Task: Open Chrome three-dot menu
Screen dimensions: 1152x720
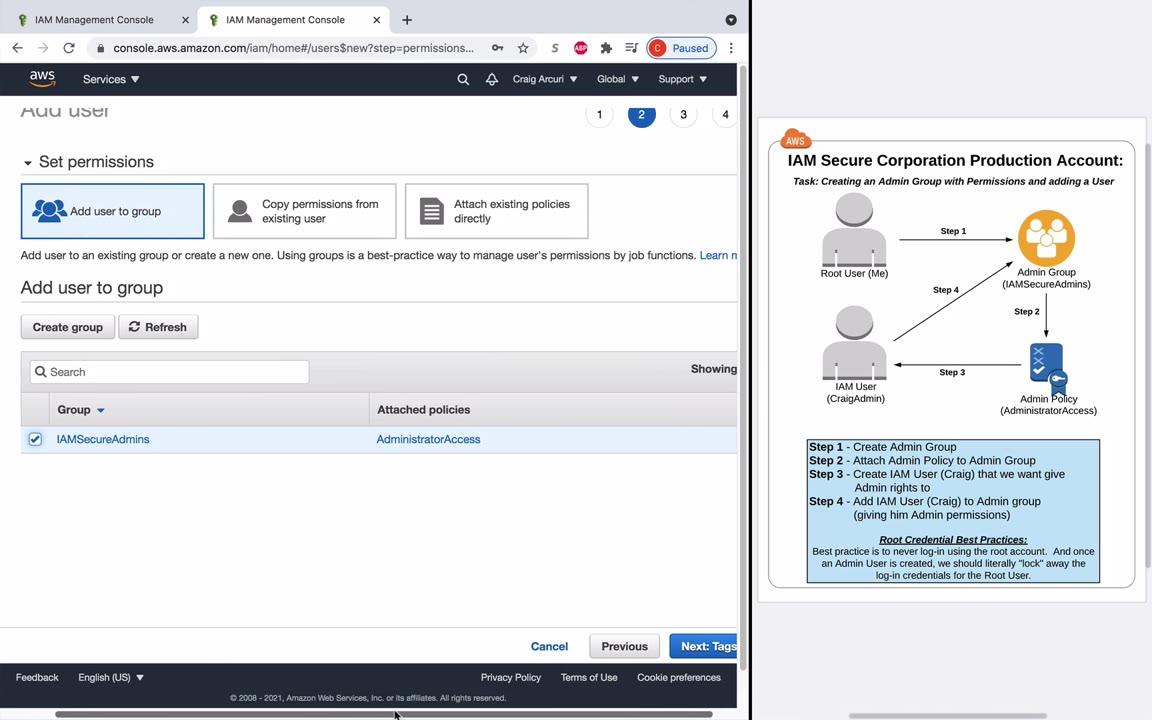Action: [x=731, y=48]
